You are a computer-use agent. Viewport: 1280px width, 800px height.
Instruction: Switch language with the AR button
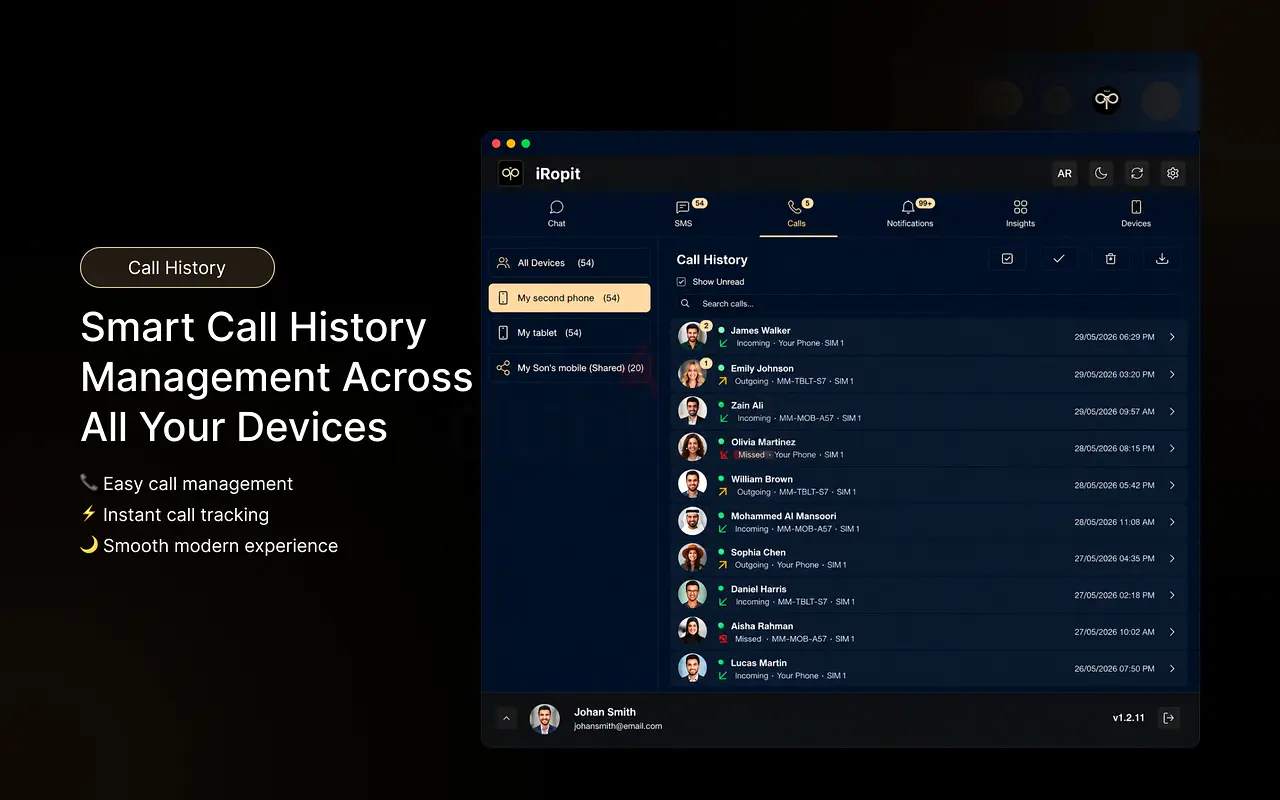1065,173
